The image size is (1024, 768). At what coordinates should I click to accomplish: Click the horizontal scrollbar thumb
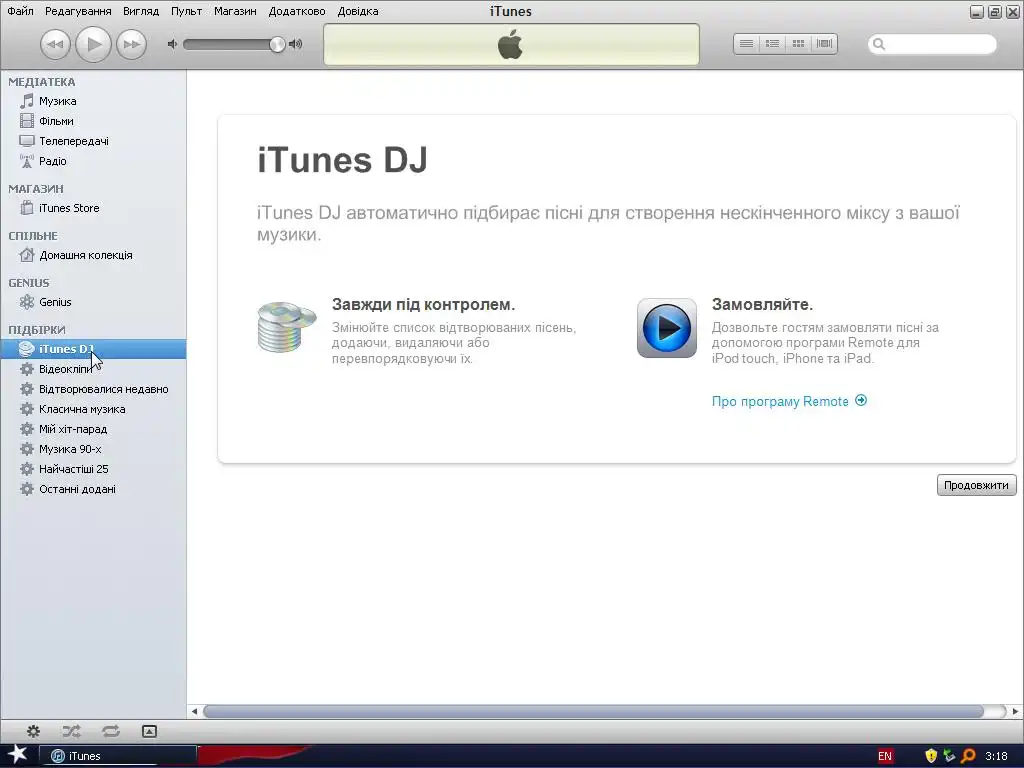[594, 711]
